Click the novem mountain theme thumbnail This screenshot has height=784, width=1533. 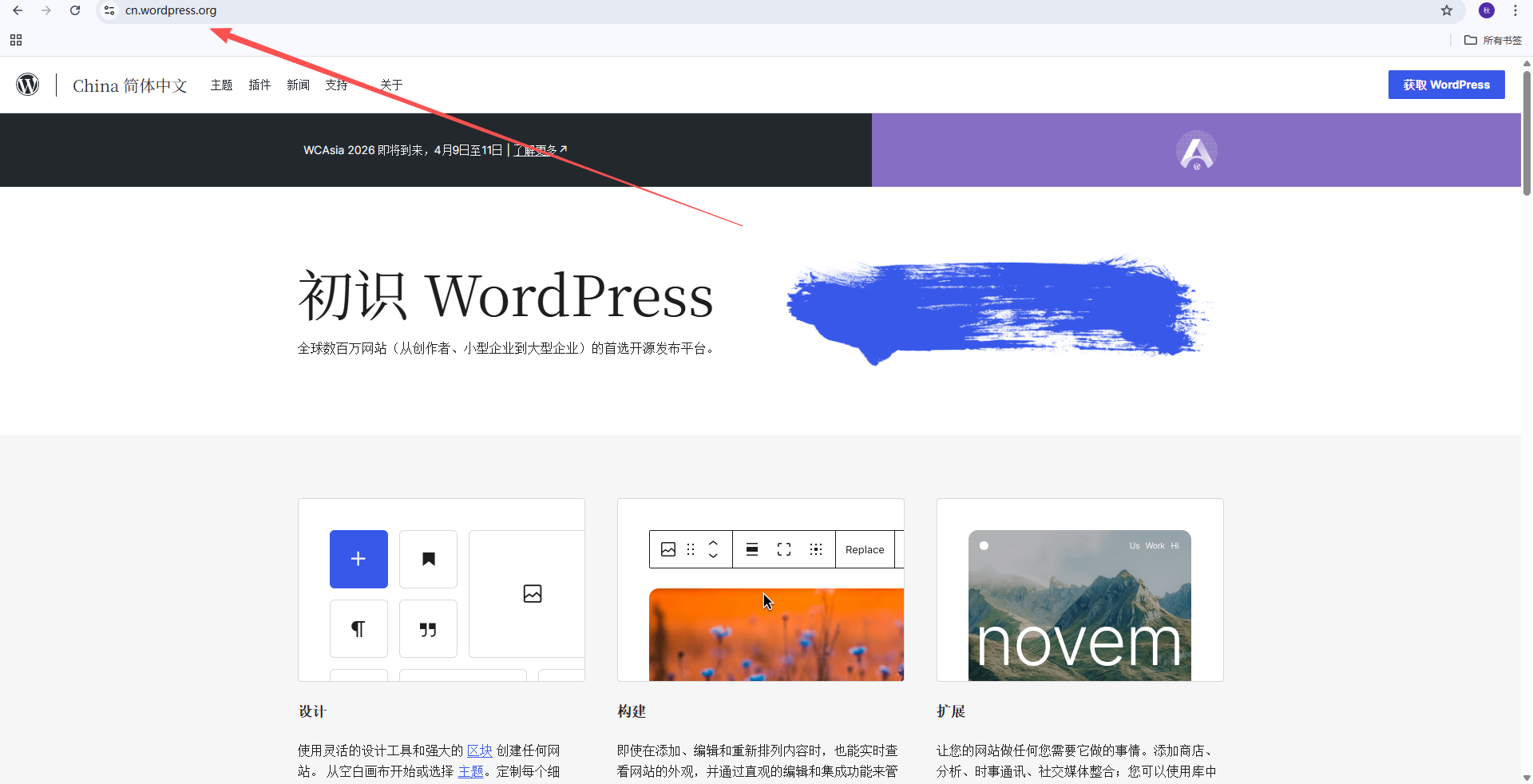click(1079, 605)
